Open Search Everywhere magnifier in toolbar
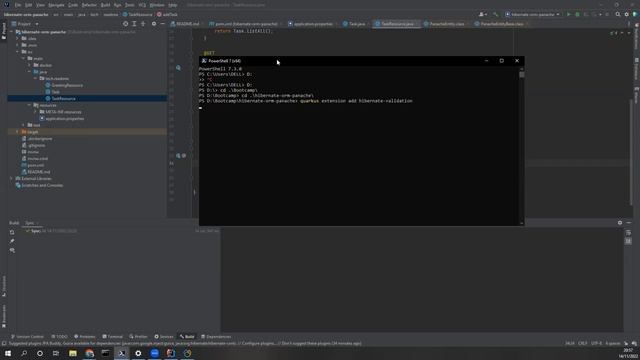This screenshot has width=640, height=360. (618, 14)
